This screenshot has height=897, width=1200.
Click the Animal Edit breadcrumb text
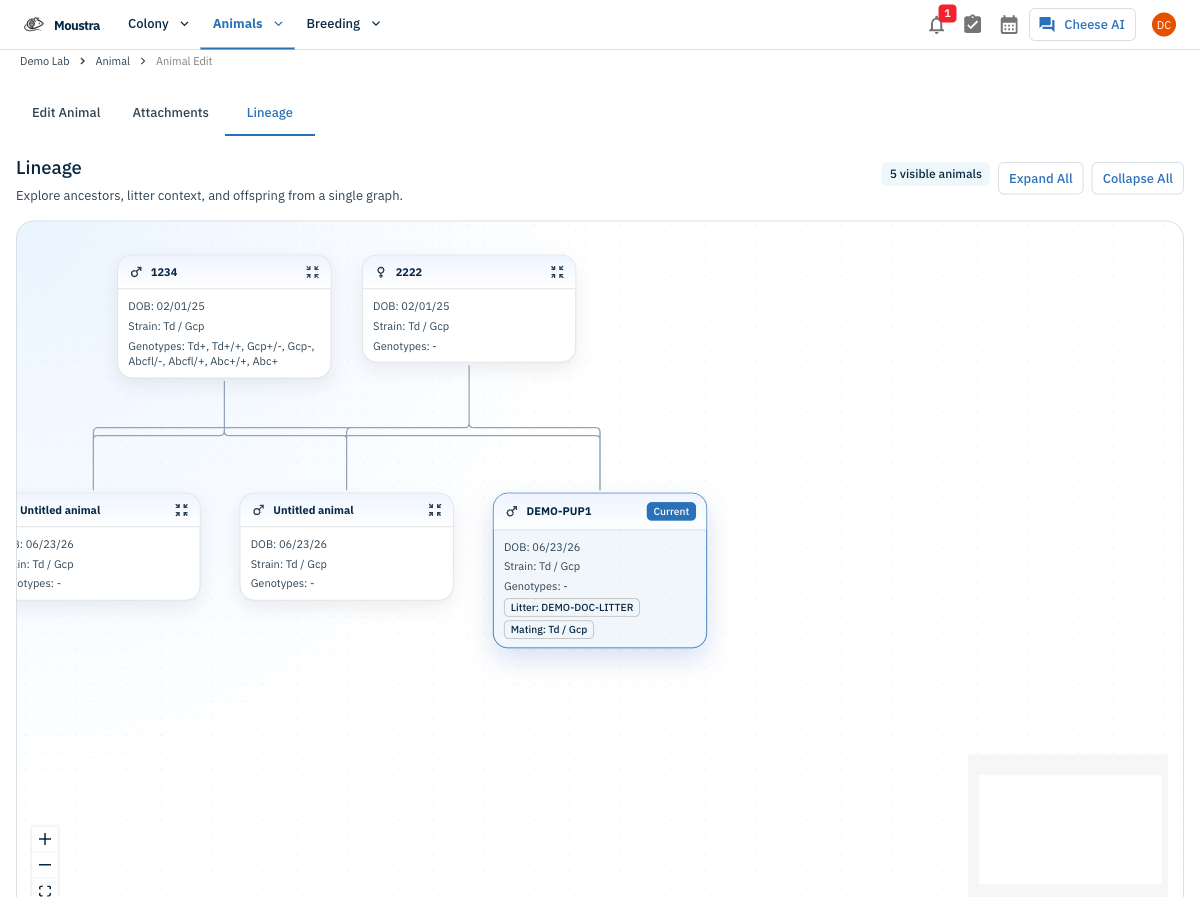point(184,61)
